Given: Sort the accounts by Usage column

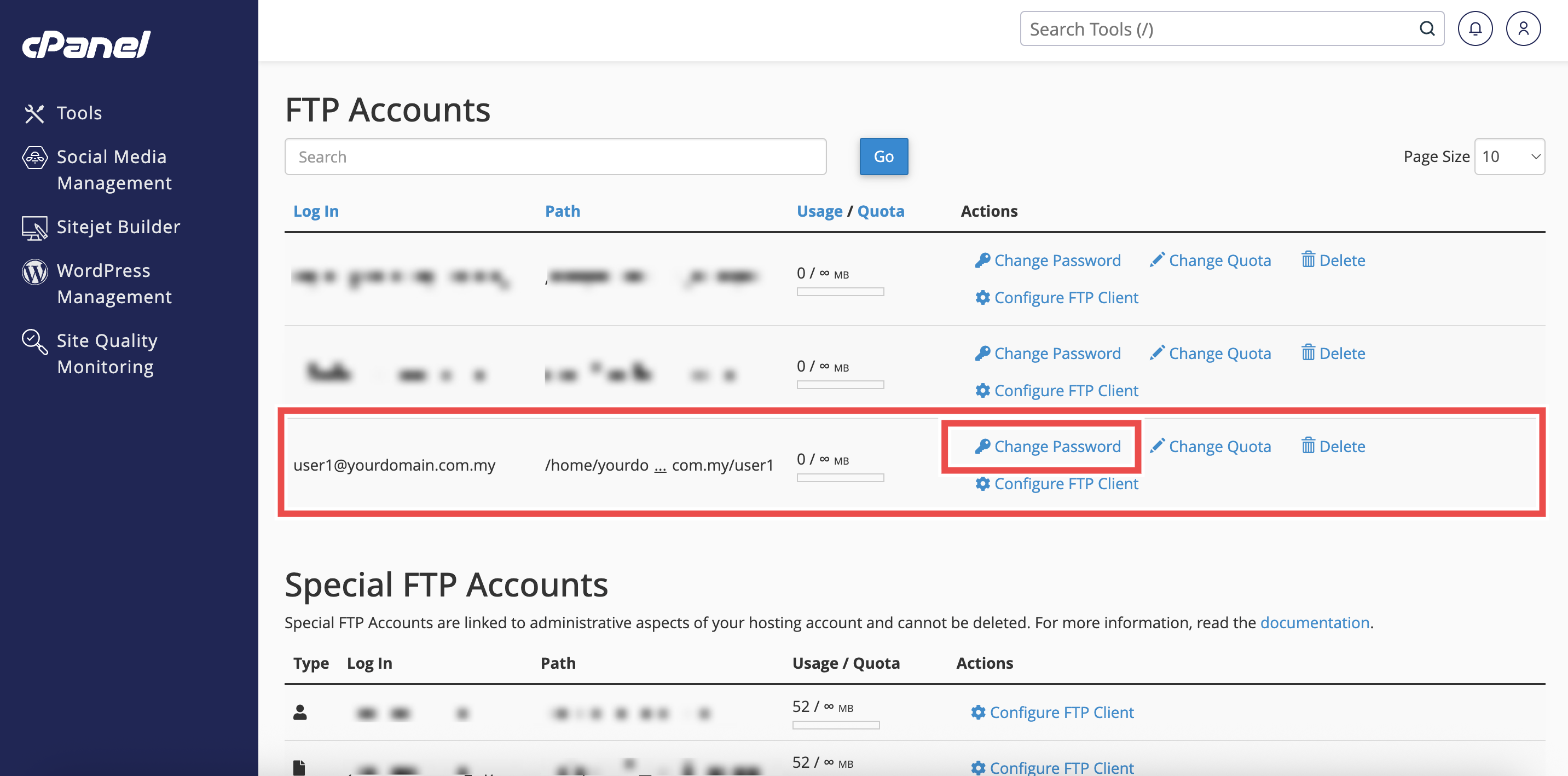Looking at the screenshot, I should (x=819, y=211).
